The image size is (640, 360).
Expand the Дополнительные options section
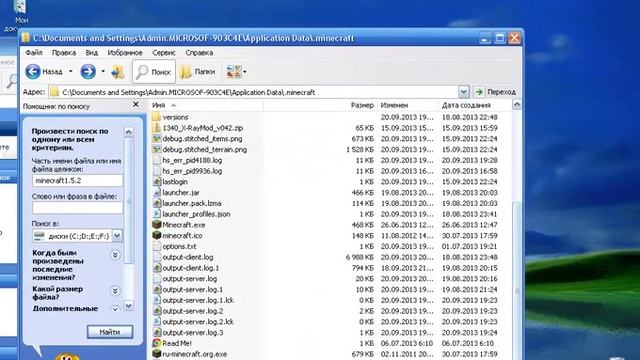[115, 309]
